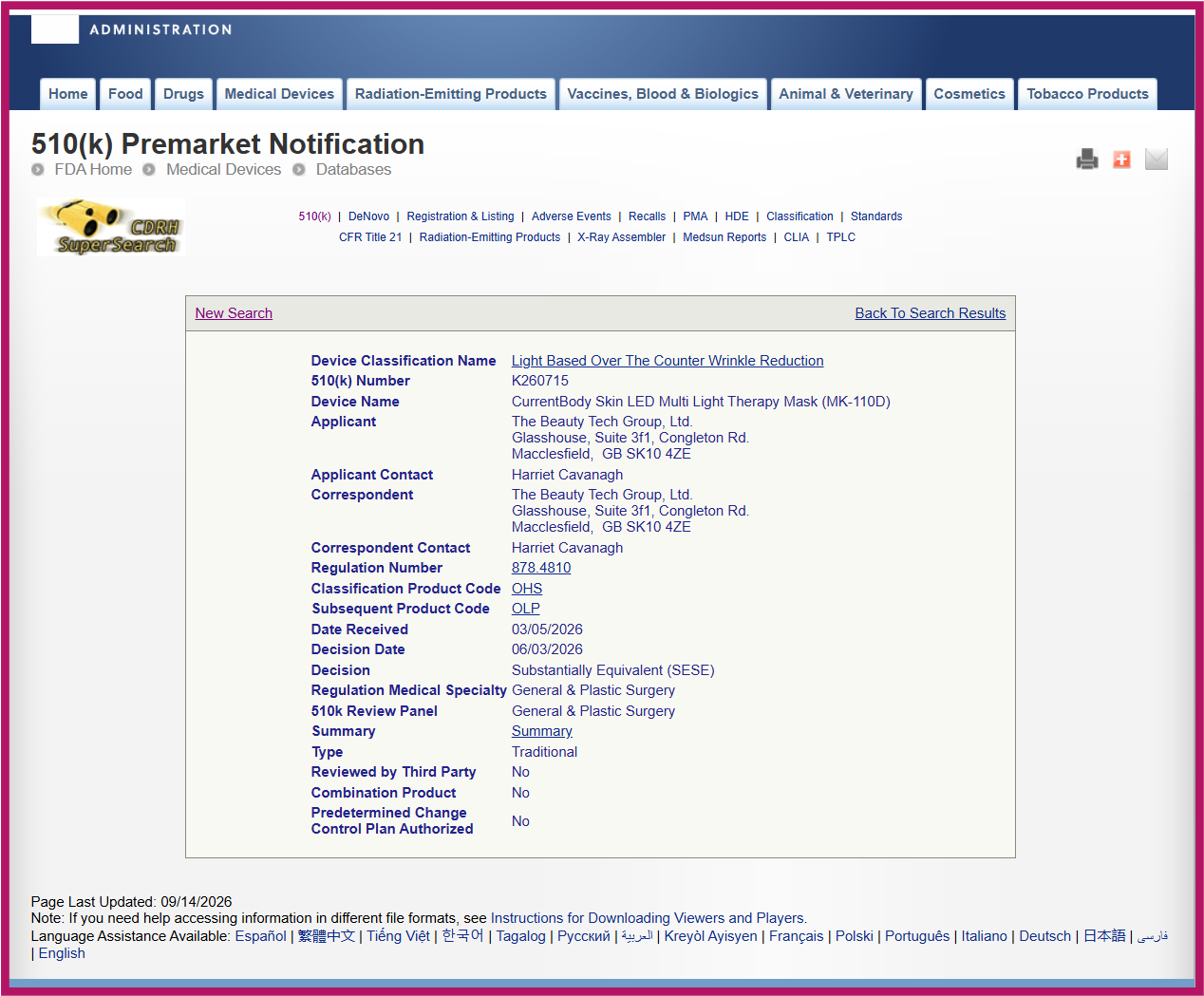The height and width of the screenshot is (996, 1204).
Task: Click New Search link
Action: [x=234, y=313]
